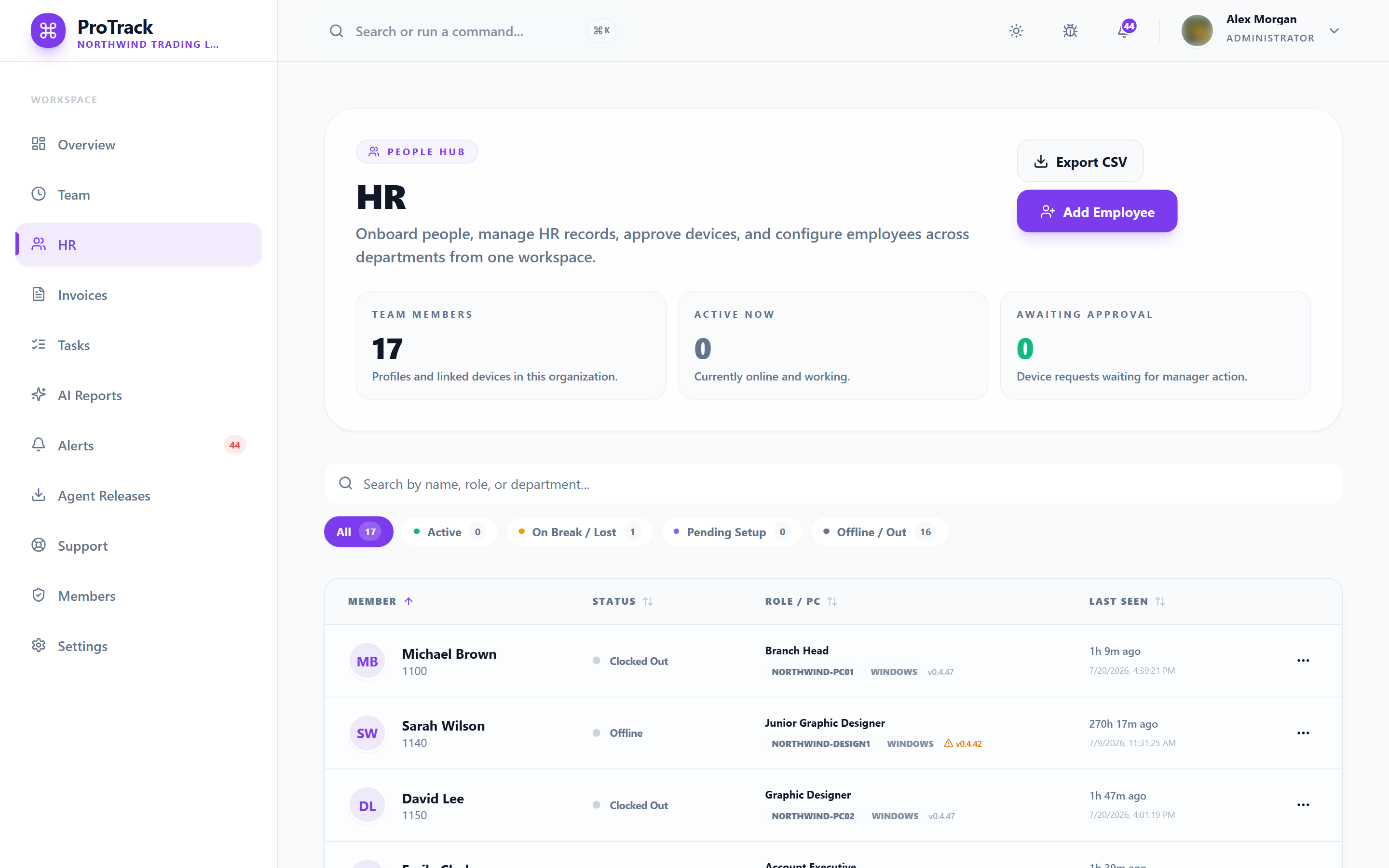Click the NORTHWIND TRADING organization name
The height and width of the screenshot is (868, 1389).
click(x=148, y=44)
